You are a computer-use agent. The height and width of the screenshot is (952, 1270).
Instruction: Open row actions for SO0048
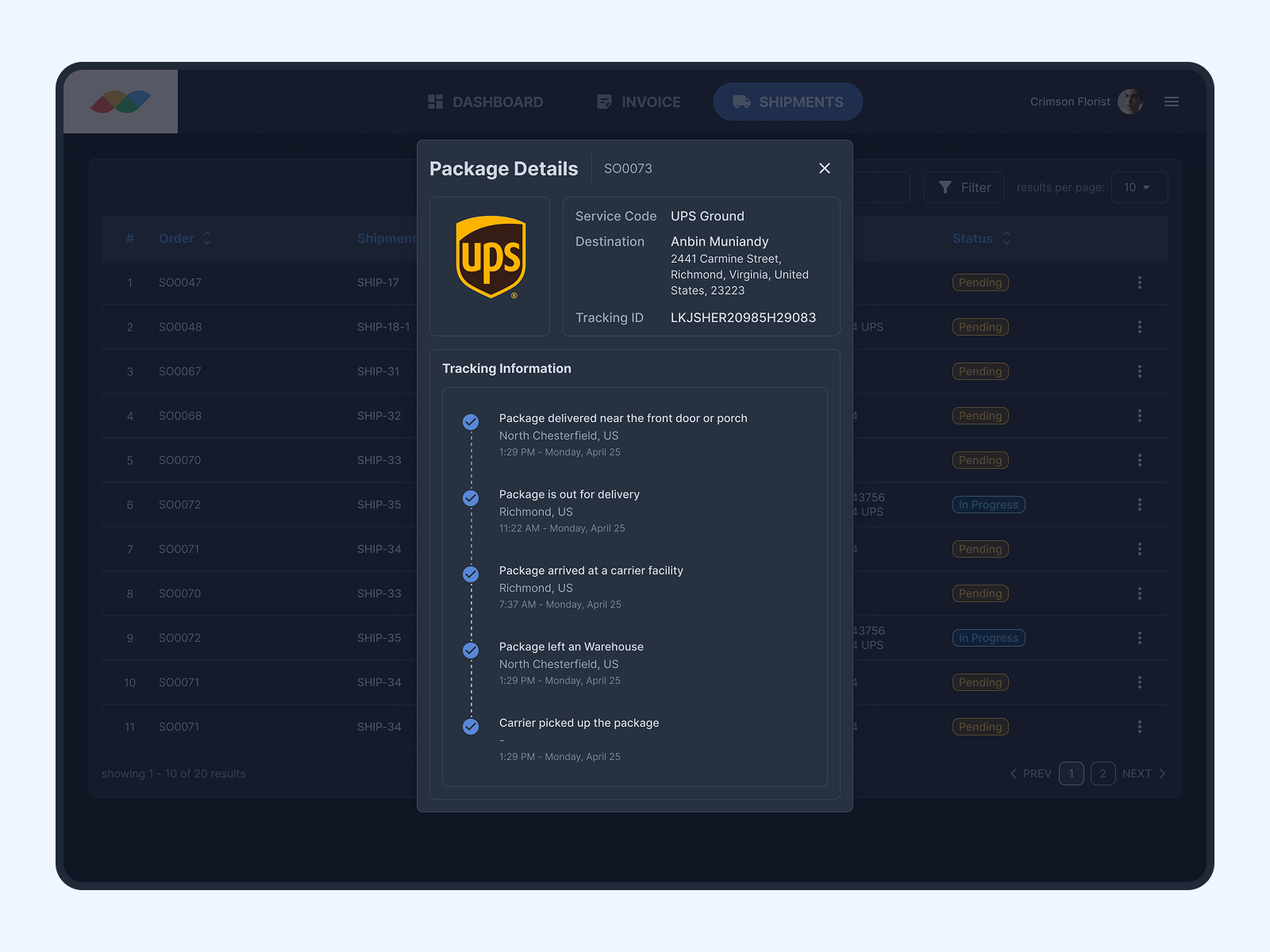(1140, 327)
